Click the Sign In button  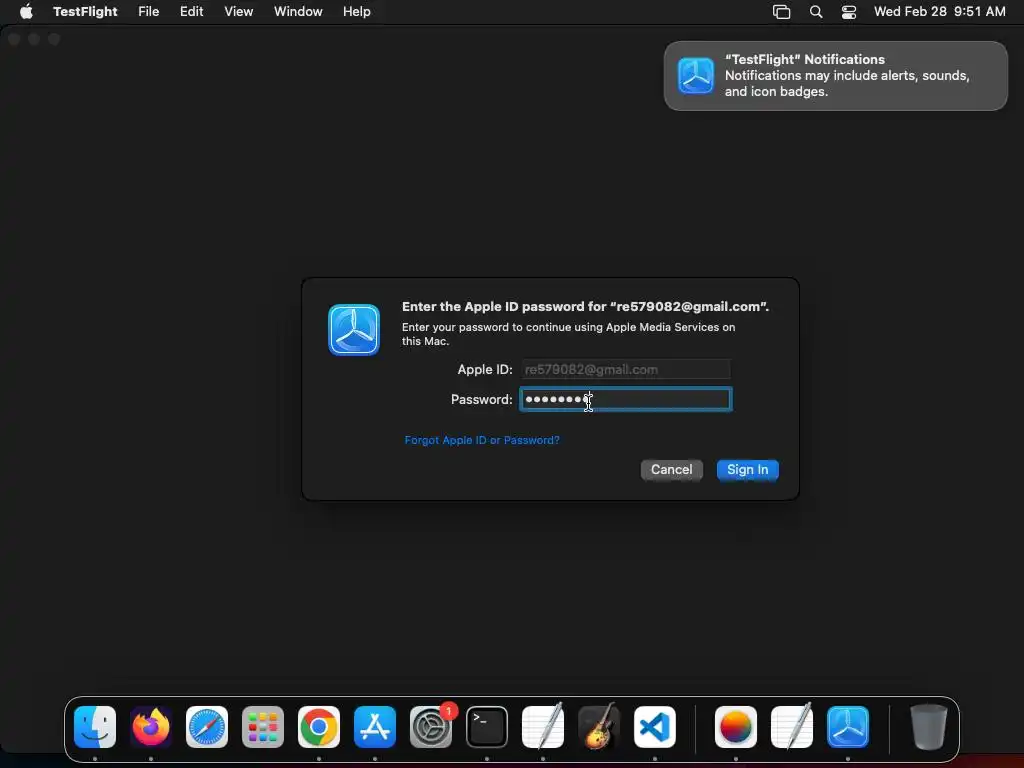pos(748,470)
